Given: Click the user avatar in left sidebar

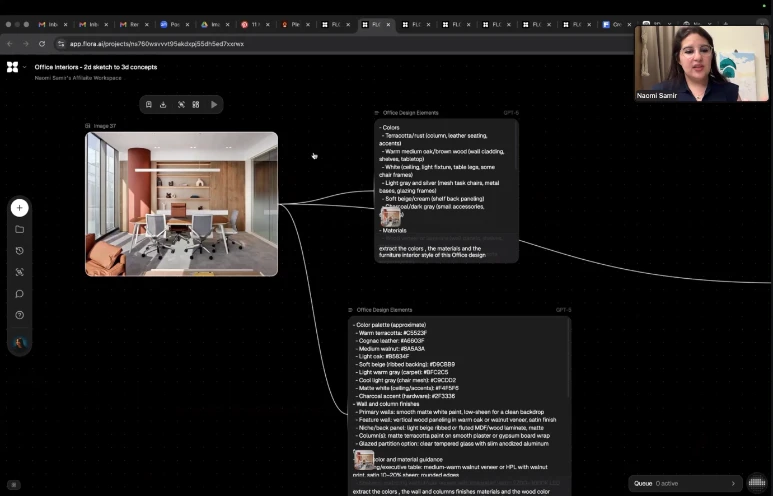Looking at the screenshot, I should tap(19, 343).
